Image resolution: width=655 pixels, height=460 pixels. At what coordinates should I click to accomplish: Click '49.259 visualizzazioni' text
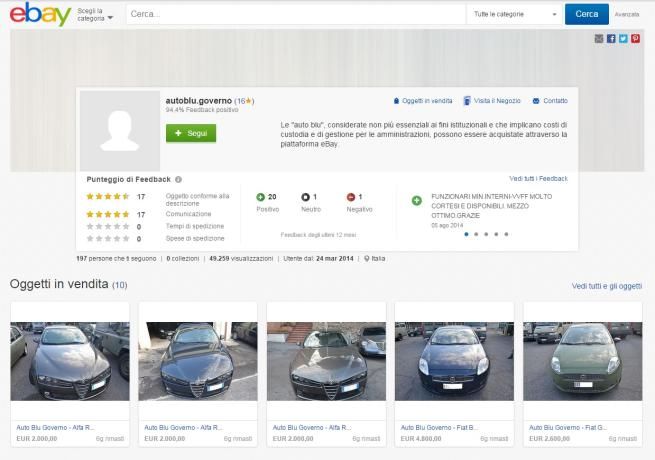tap(241, 259)
